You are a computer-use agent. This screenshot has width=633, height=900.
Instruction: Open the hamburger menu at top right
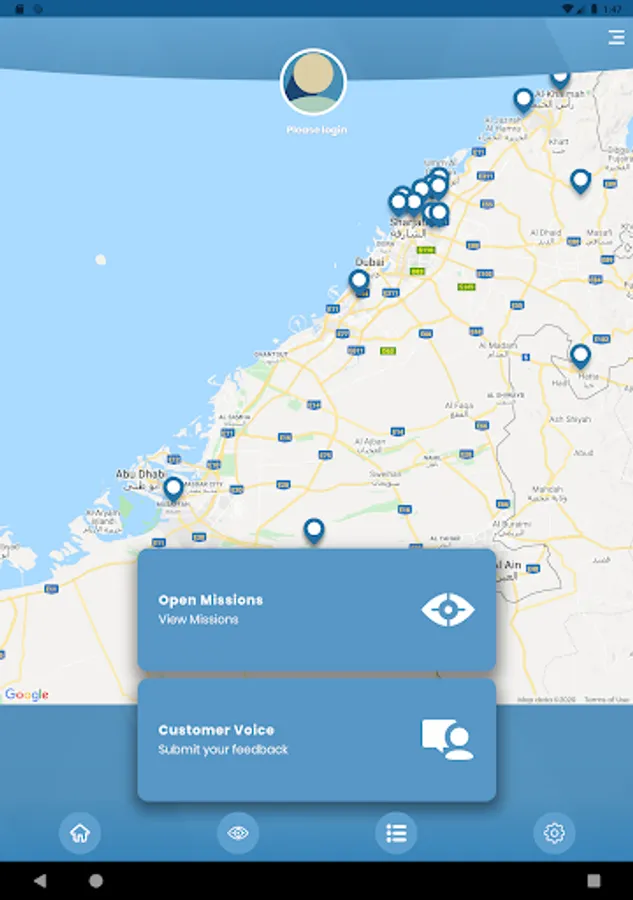pos(616,37)
